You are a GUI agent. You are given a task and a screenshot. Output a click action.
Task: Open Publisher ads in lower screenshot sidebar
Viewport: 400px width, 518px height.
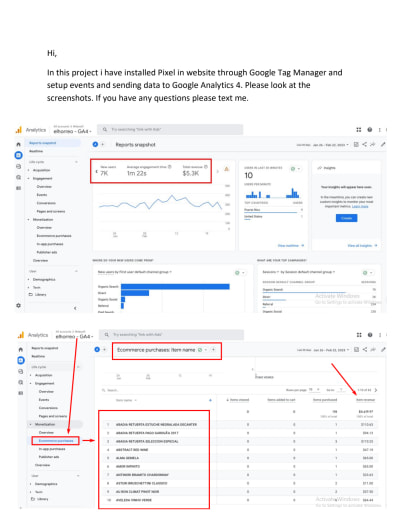49,457
